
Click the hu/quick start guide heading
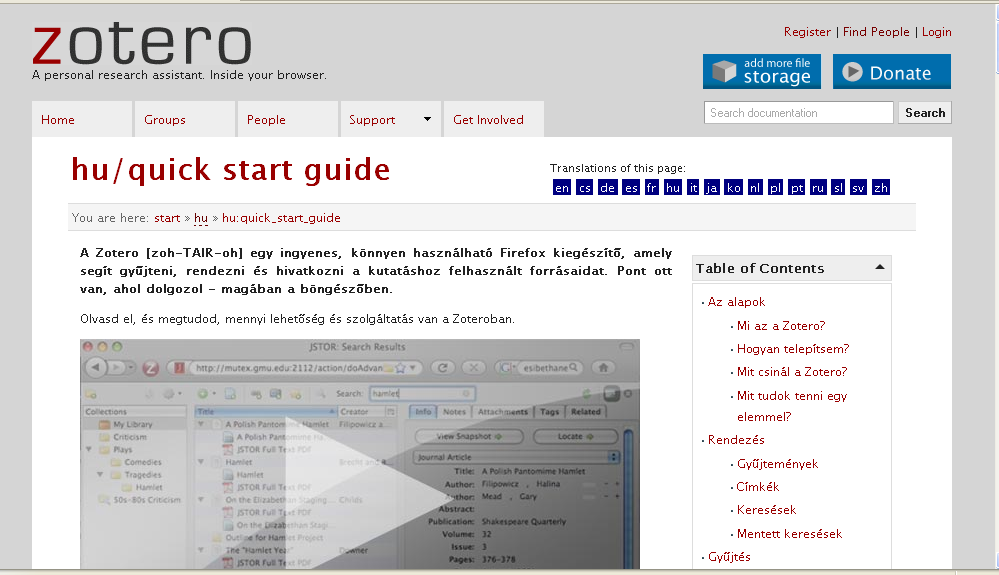click(x=230, y=170)
